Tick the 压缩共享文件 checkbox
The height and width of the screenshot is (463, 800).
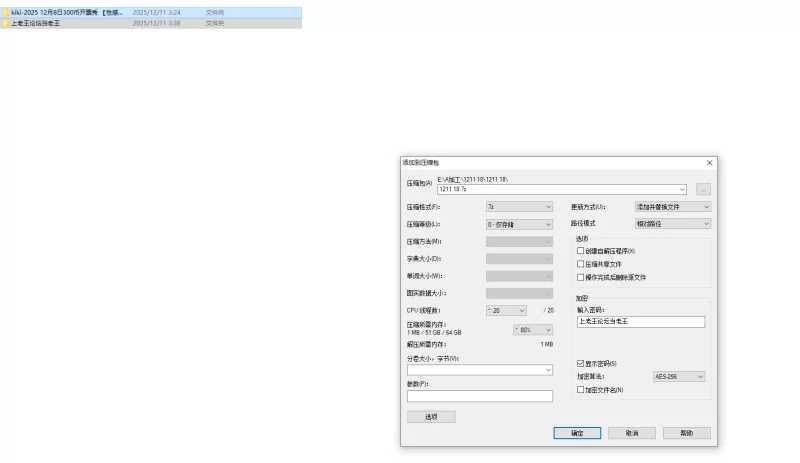coord(580,264)
